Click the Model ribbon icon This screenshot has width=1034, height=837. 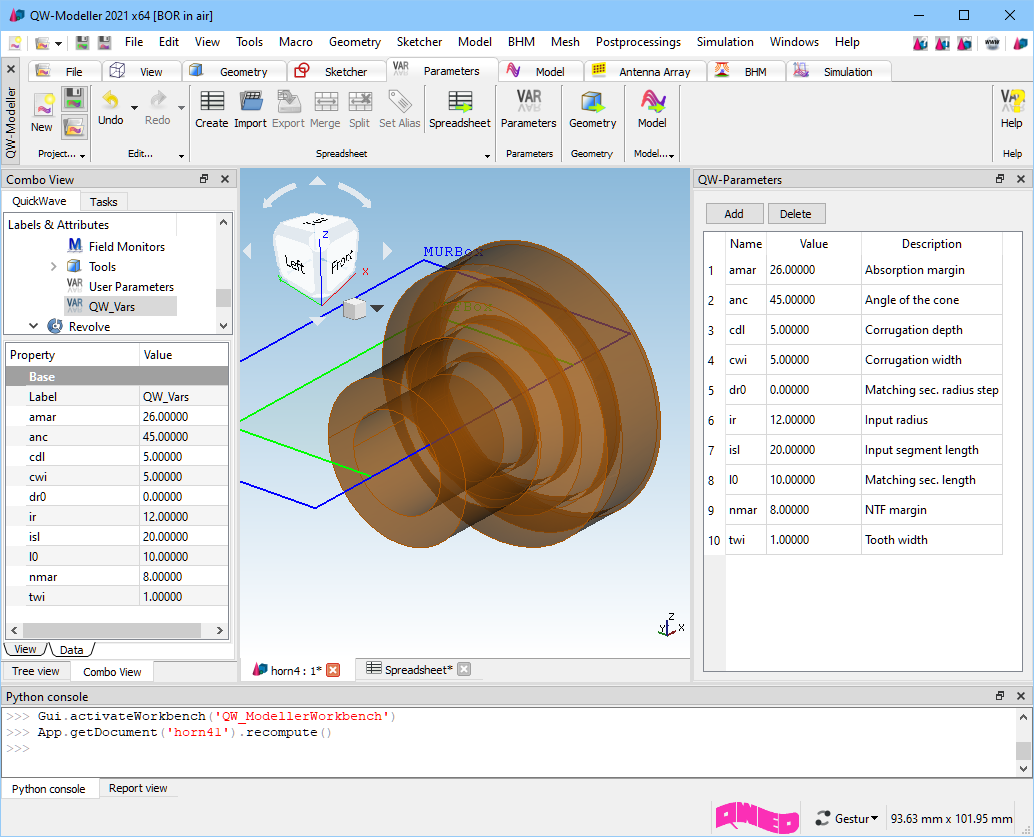[x=652, y=101]
